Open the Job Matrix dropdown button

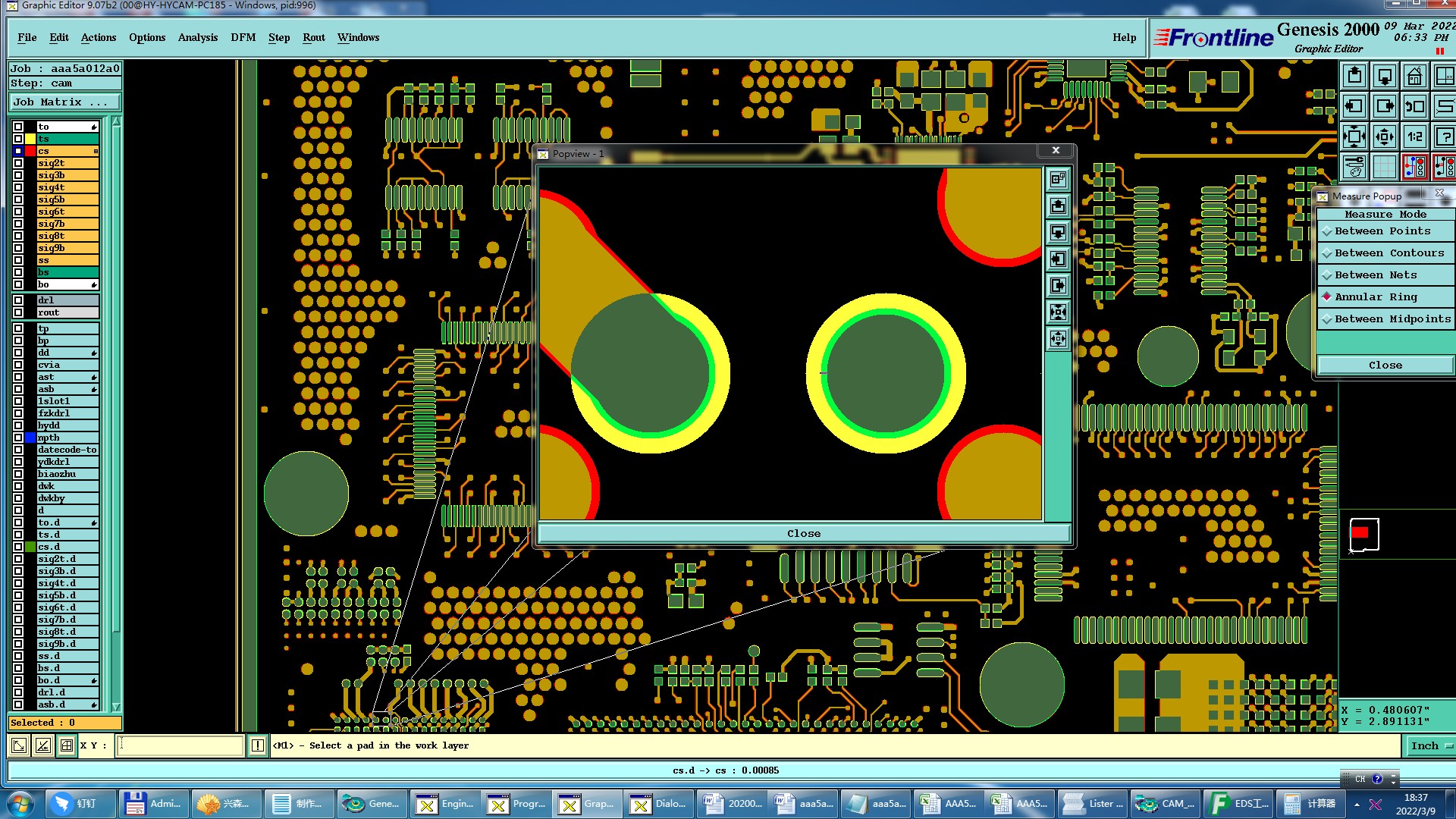(64, 102)
